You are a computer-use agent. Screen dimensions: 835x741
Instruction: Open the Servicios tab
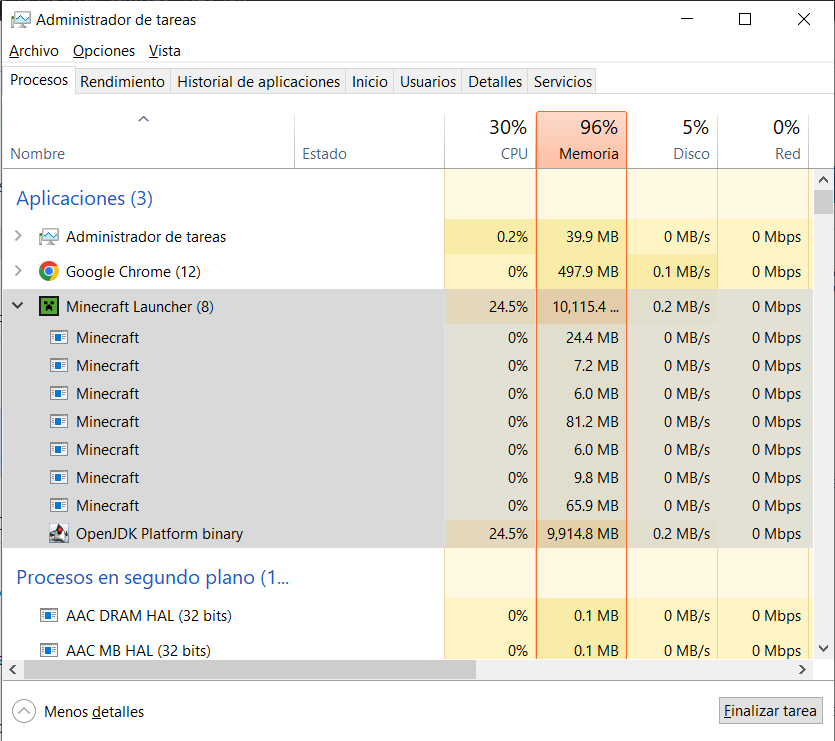563,82
